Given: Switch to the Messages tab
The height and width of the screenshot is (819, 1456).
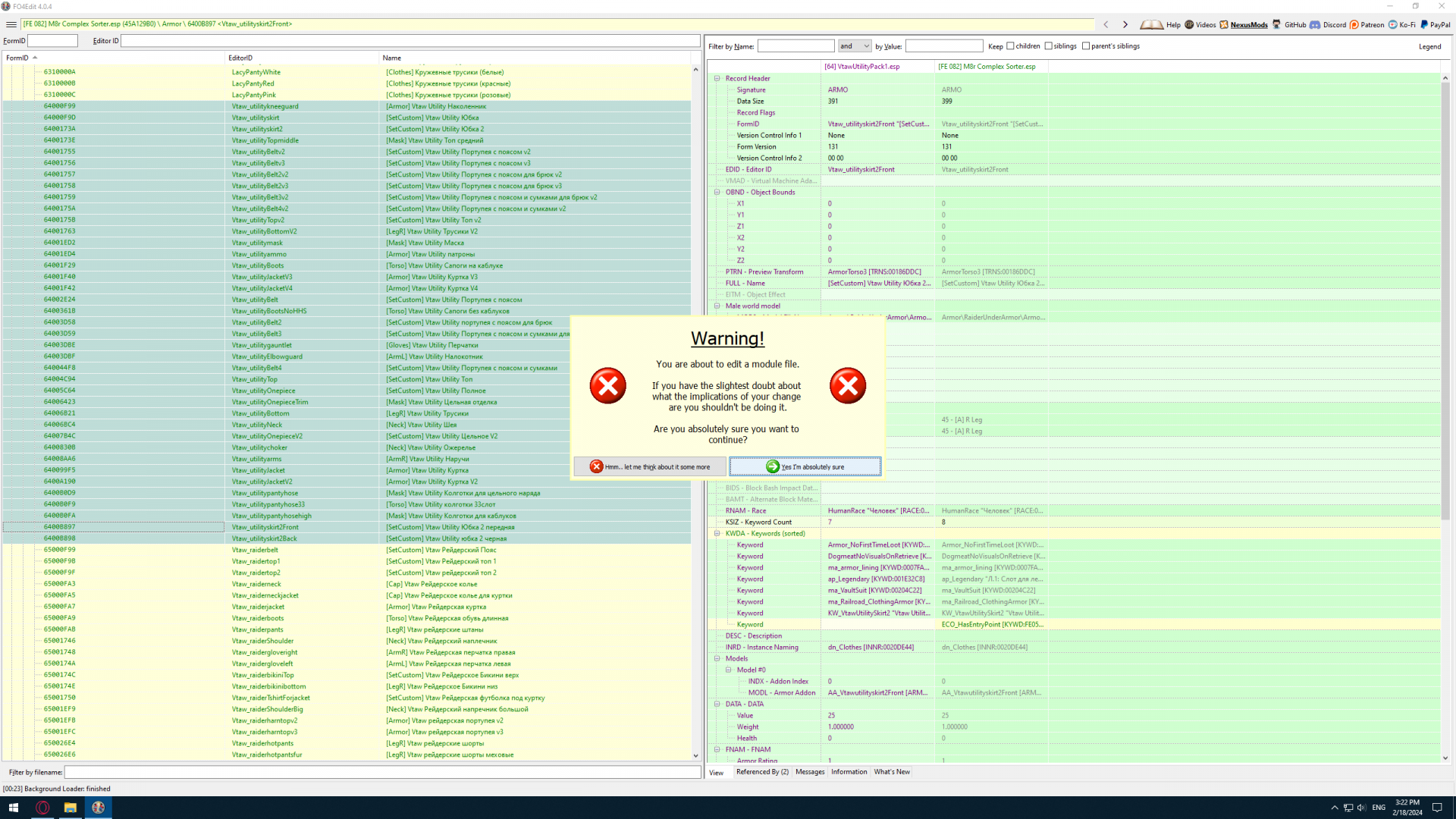Looking at the screenshot, I should click(809, 772).
